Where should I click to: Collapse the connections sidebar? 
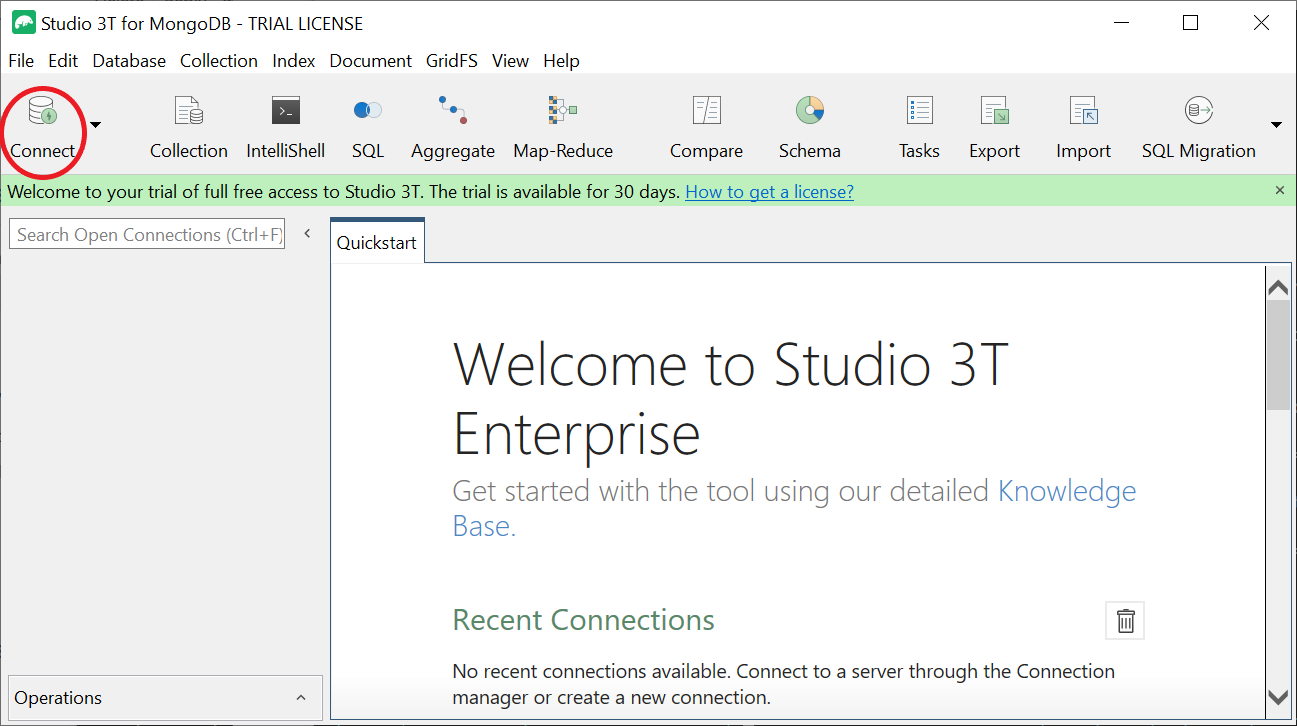(x=307, y=230)
